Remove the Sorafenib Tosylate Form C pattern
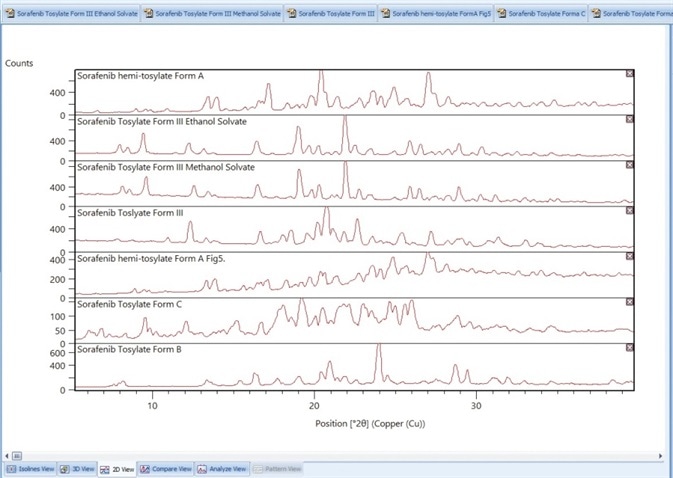The width and height of the screenshot is (673, 478). click(x=629, y=302)
